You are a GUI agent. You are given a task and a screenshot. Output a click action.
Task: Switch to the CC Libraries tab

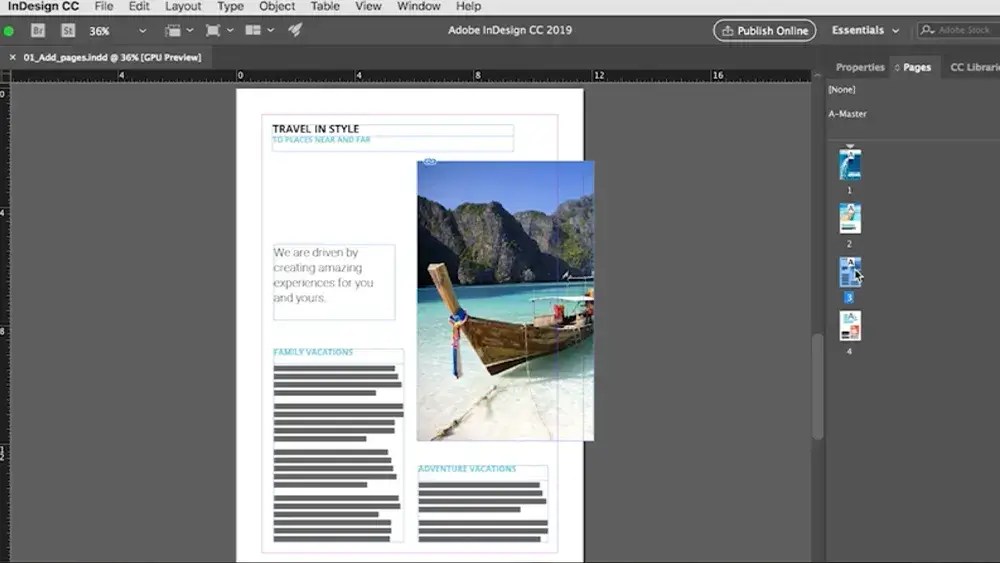974,67
